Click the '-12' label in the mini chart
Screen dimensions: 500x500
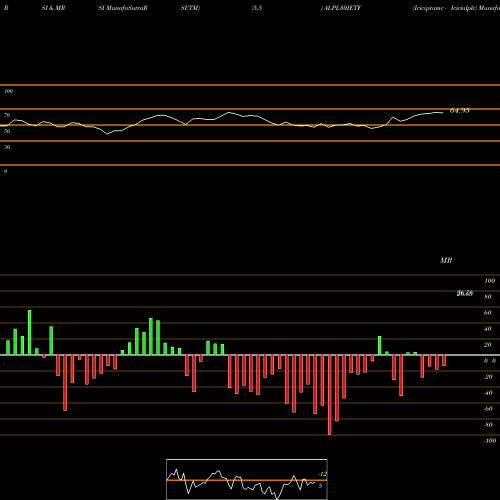322,474
